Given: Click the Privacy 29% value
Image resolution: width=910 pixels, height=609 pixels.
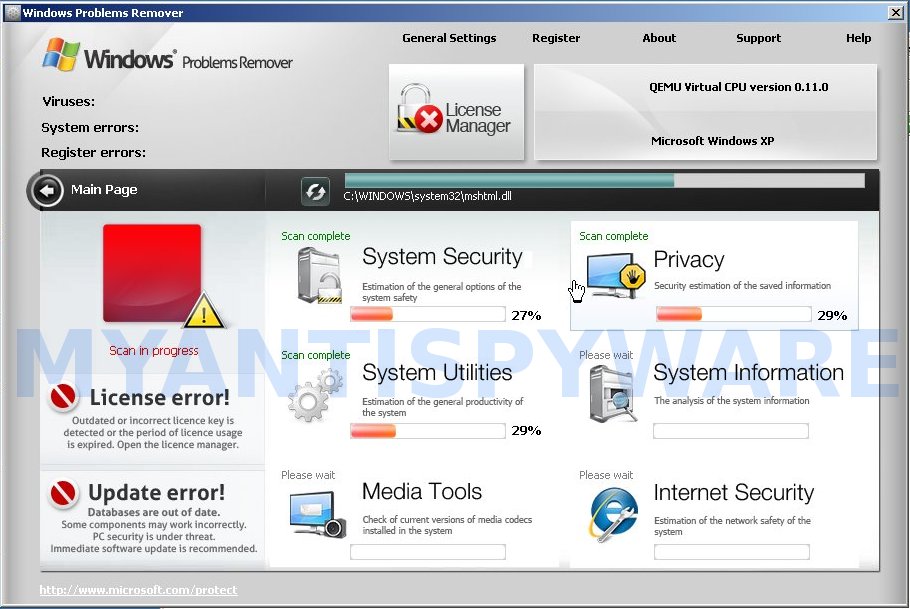Looking at the screenshot, I should [832, 315].
